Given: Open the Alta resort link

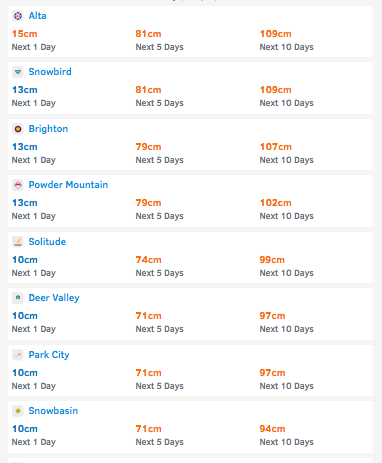Looking at the screenshot, I should pyautogui.click(x=37, y=16).
